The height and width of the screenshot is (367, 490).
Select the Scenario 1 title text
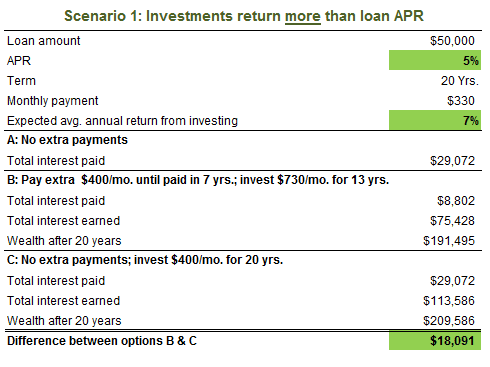point(244,16)
